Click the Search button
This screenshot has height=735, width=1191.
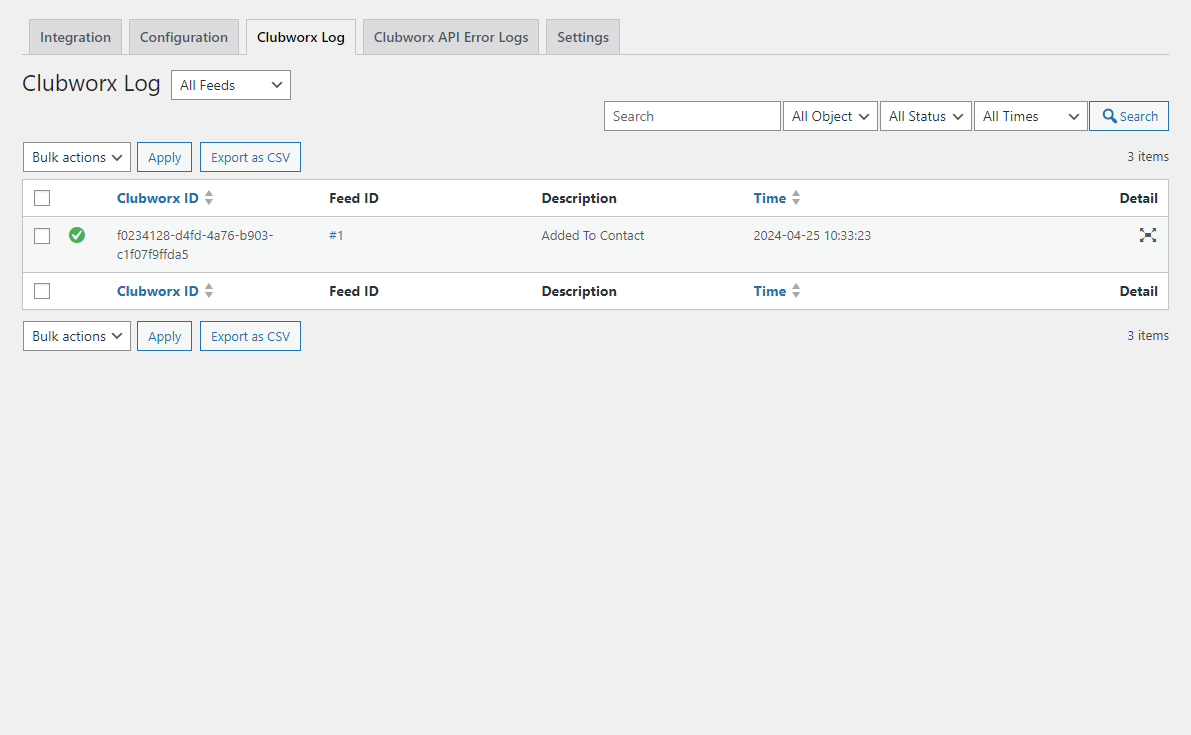(x=1129, y=116)
